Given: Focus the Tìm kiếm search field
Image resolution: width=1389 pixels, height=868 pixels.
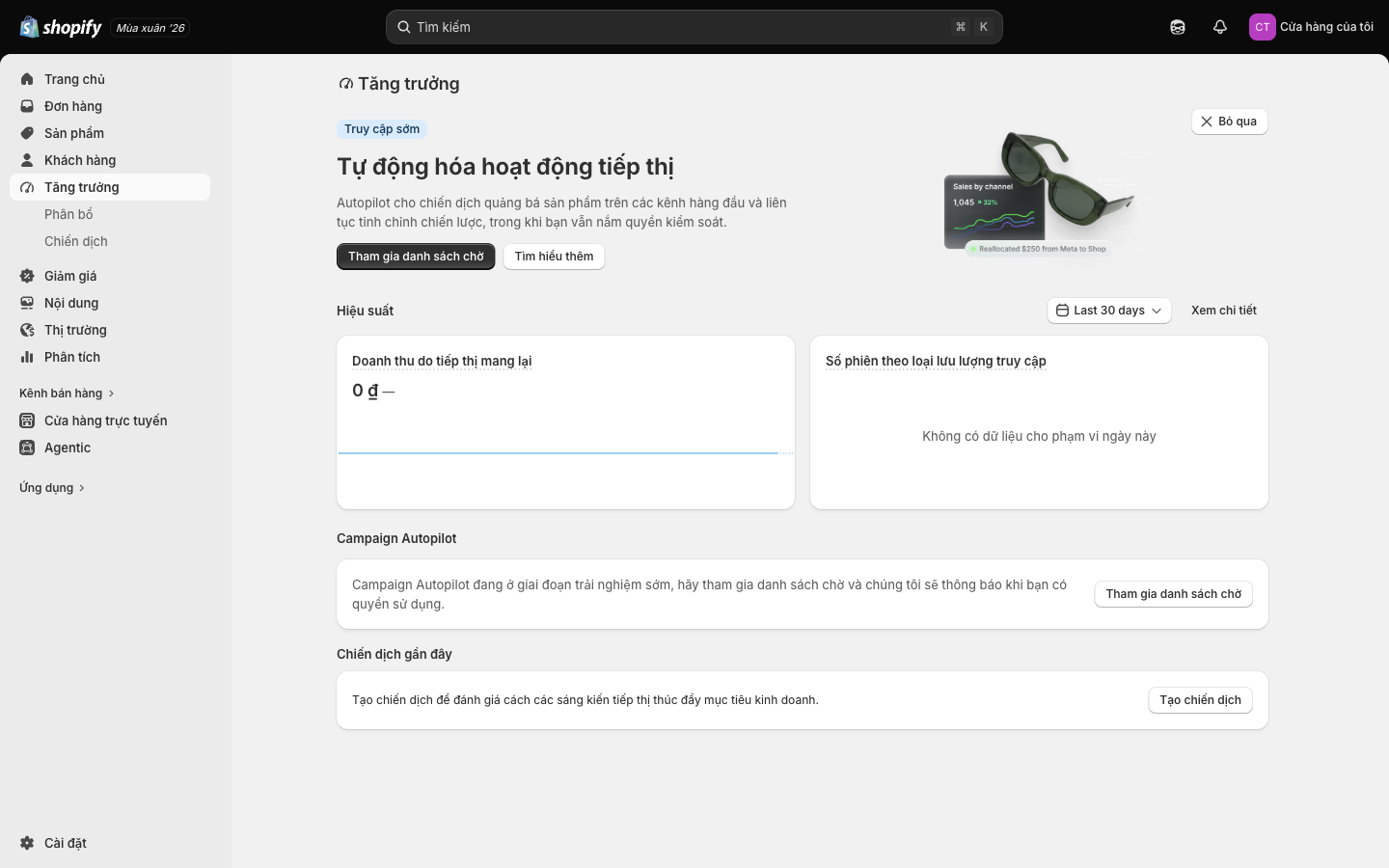Looking at the screenshot, I should tap(694, 27).
